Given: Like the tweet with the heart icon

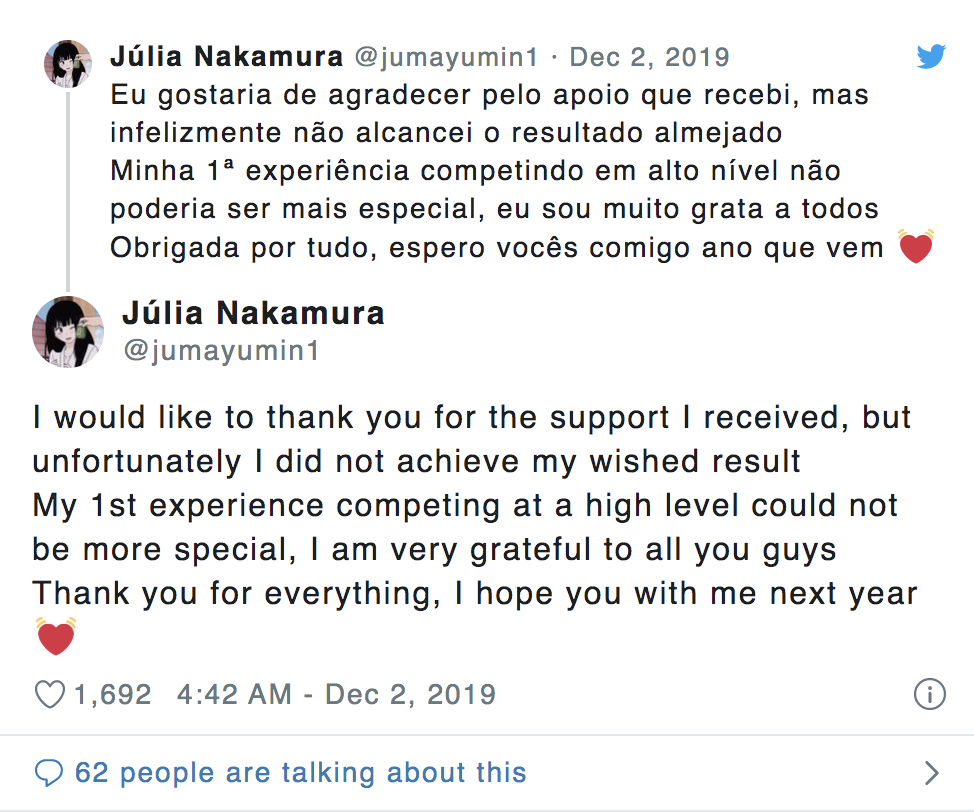Looking at the screenshot, I should [49, 694].
